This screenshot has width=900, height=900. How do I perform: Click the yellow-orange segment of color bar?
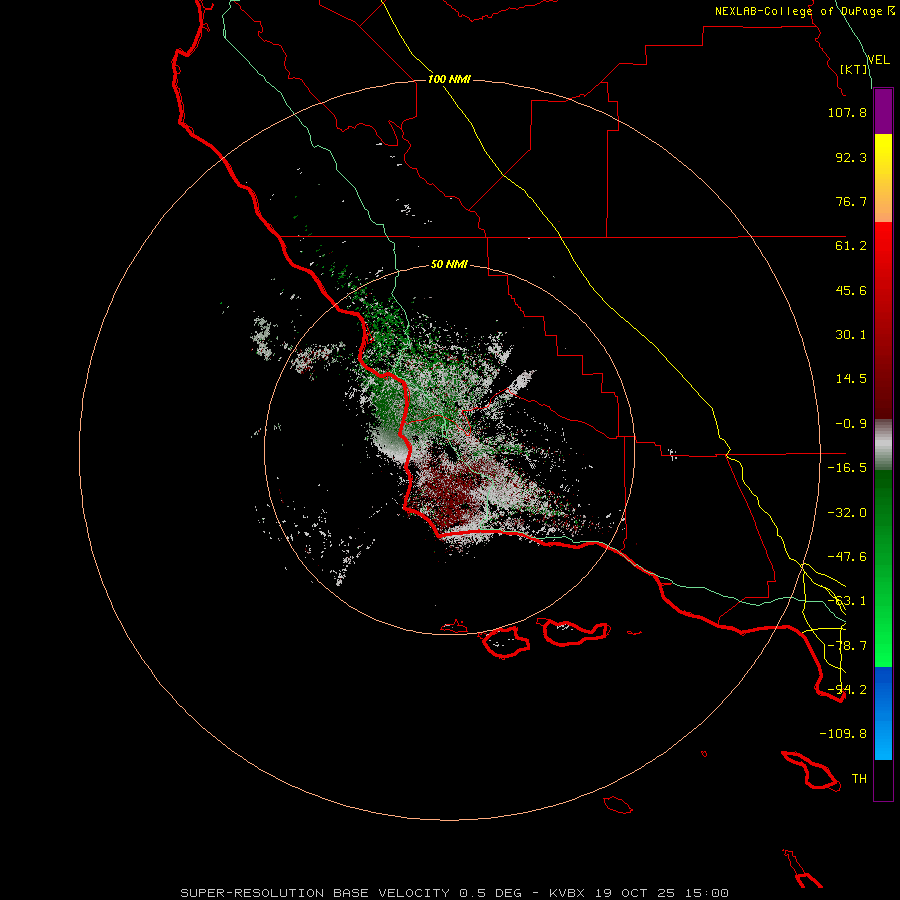click(883, 178)
